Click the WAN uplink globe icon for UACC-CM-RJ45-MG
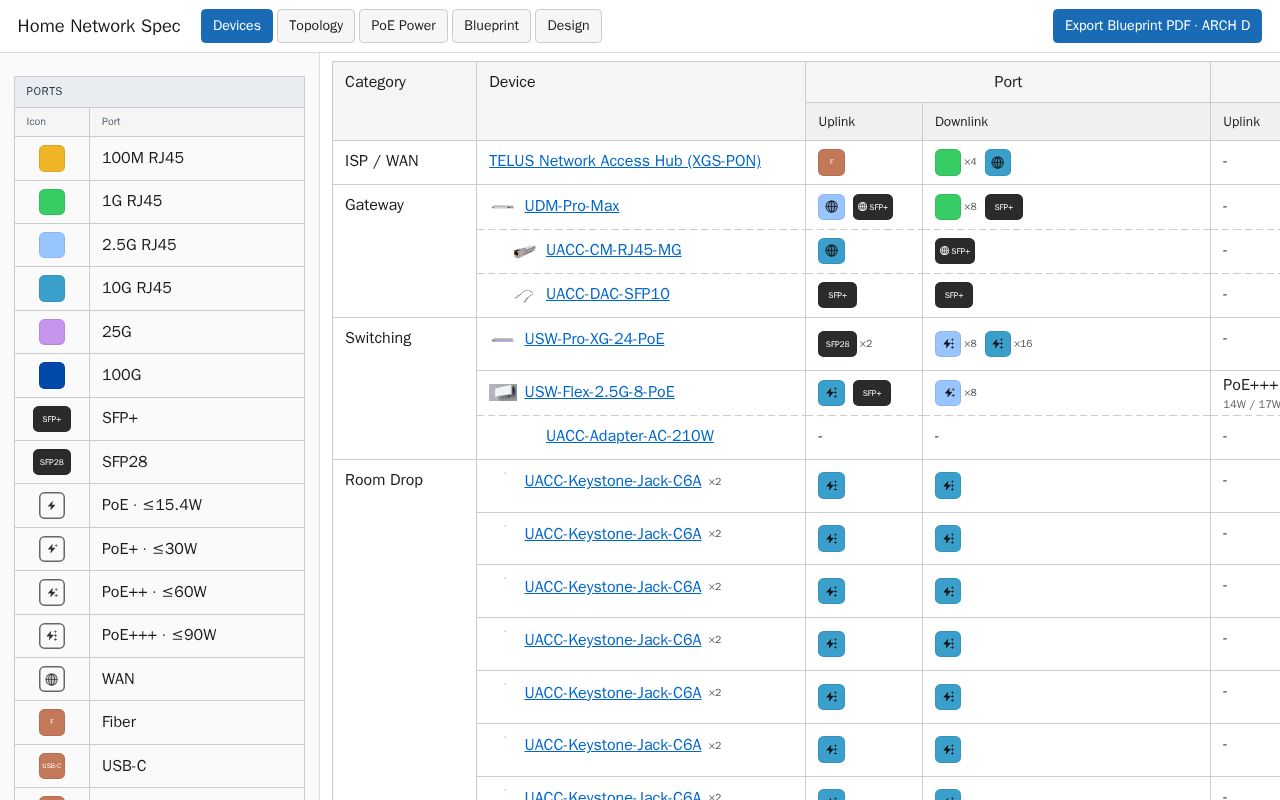This screenshot has width=1280, height=800. pyautogui.click(x=831, y=251)
